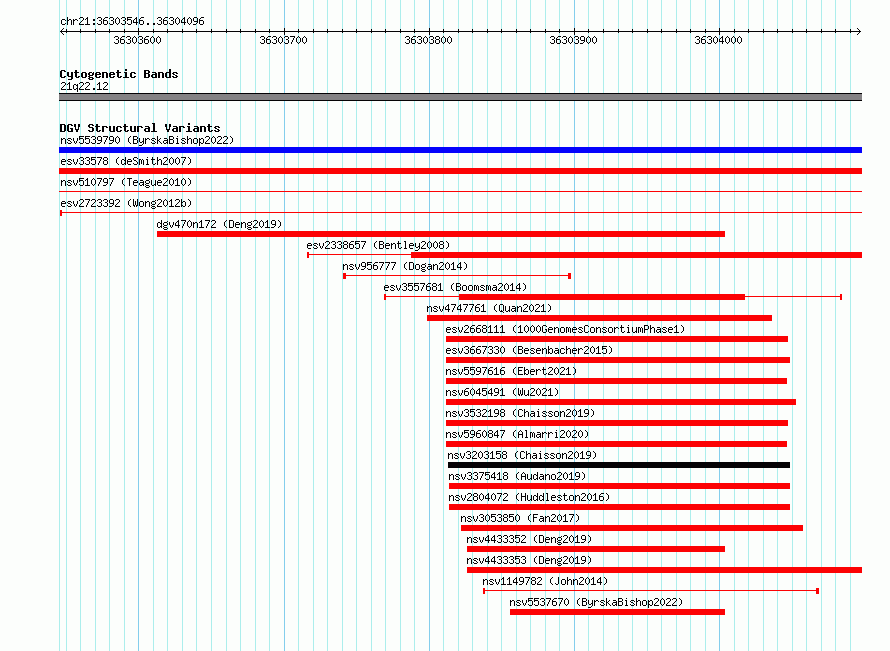890x651 pixels.
Task: Click dgv470n172 (Deng2019) label
Action: click(219, 224)
